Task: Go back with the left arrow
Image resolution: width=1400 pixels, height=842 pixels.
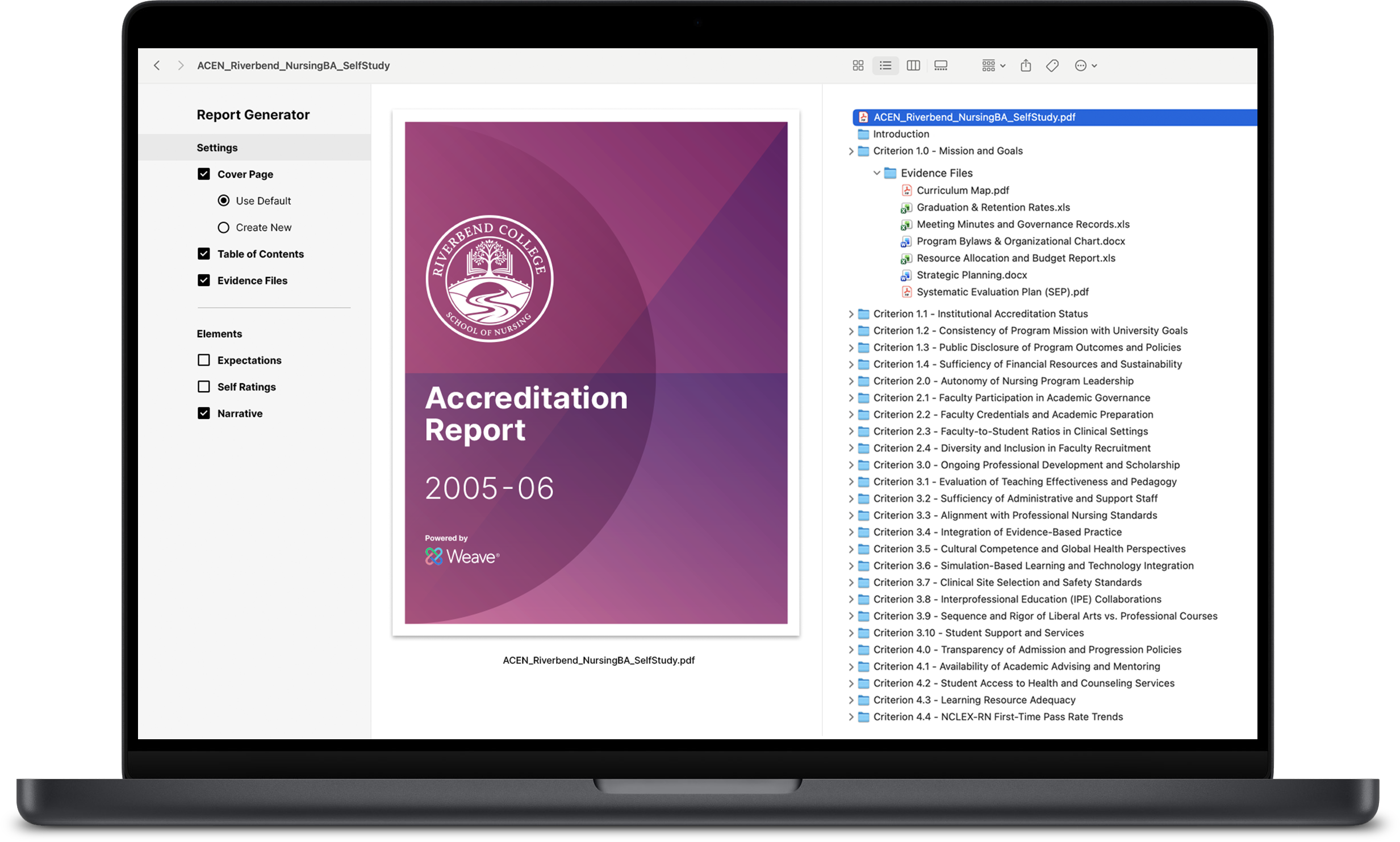Action: (x=157, y=66)
